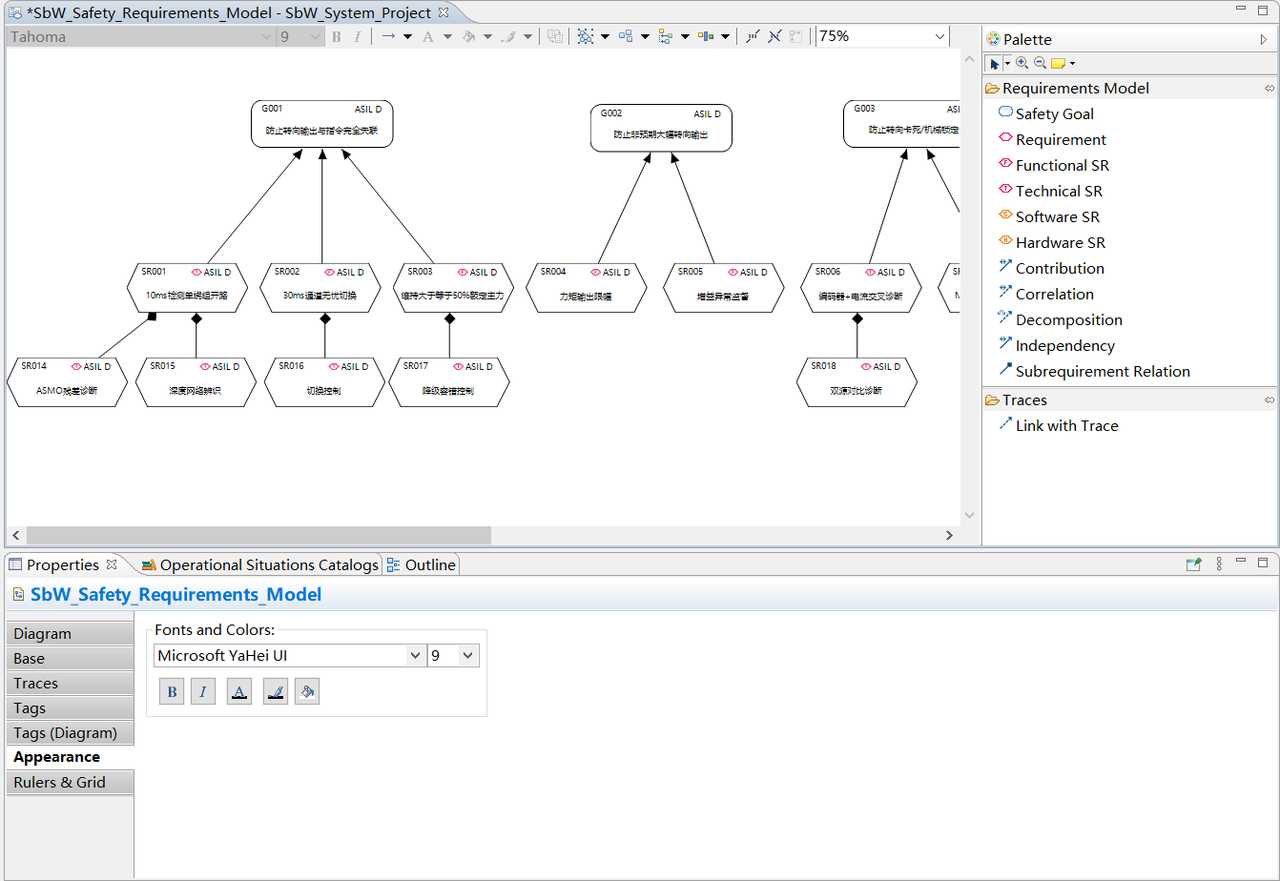Viewport: 1280px width, 881px height.
Task: Select the SR014 requirement node
Action: tap(67, 382)
